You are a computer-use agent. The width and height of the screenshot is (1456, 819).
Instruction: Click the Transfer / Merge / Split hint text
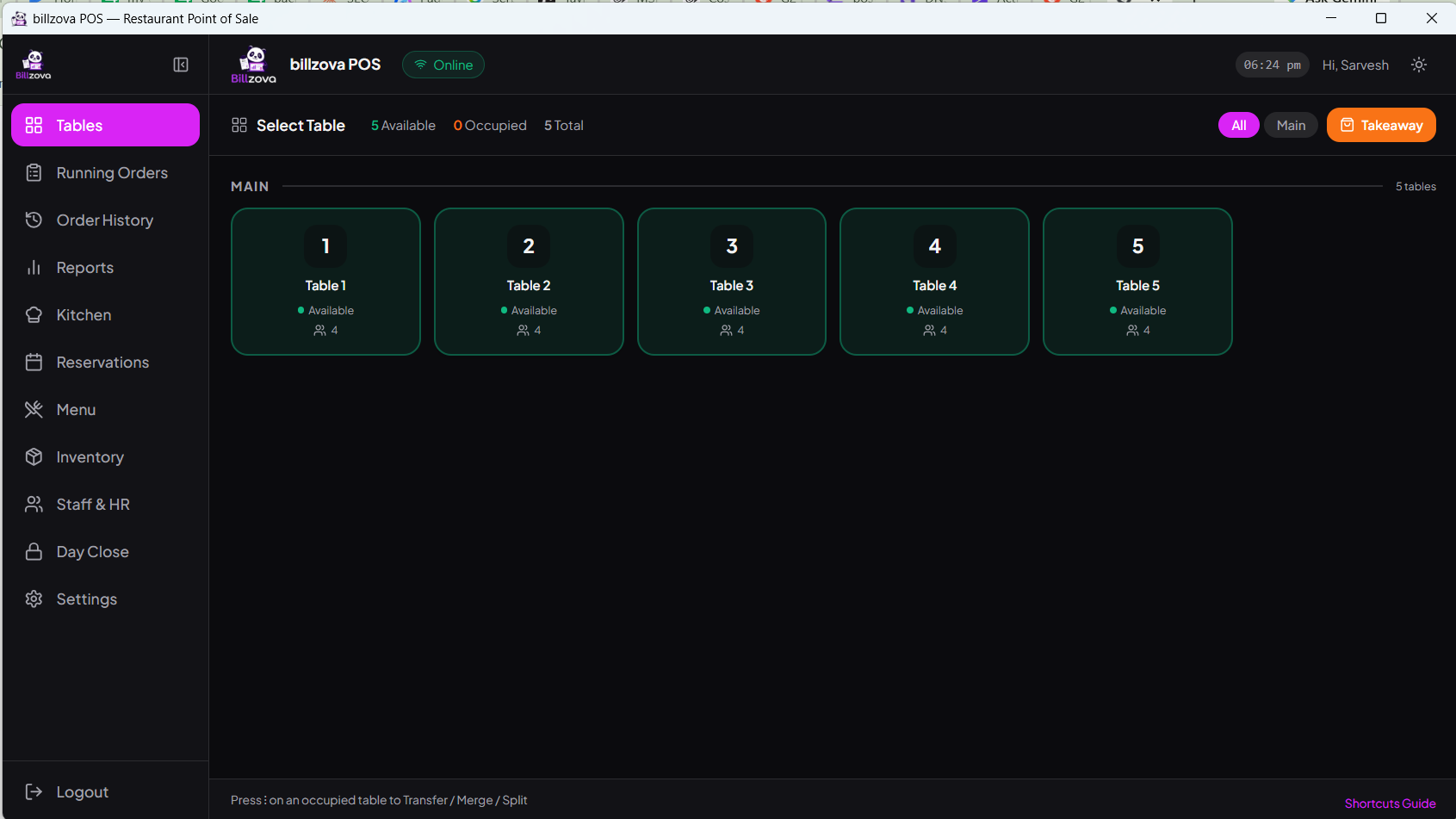(x=379, y=800)
